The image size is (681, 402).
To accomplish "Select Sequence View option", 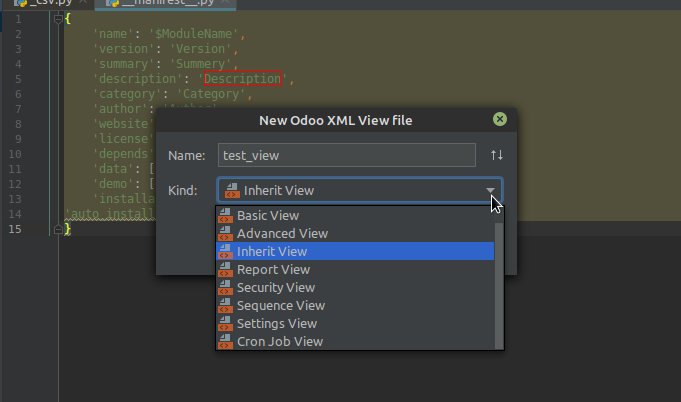I will [x=355, y=306].
